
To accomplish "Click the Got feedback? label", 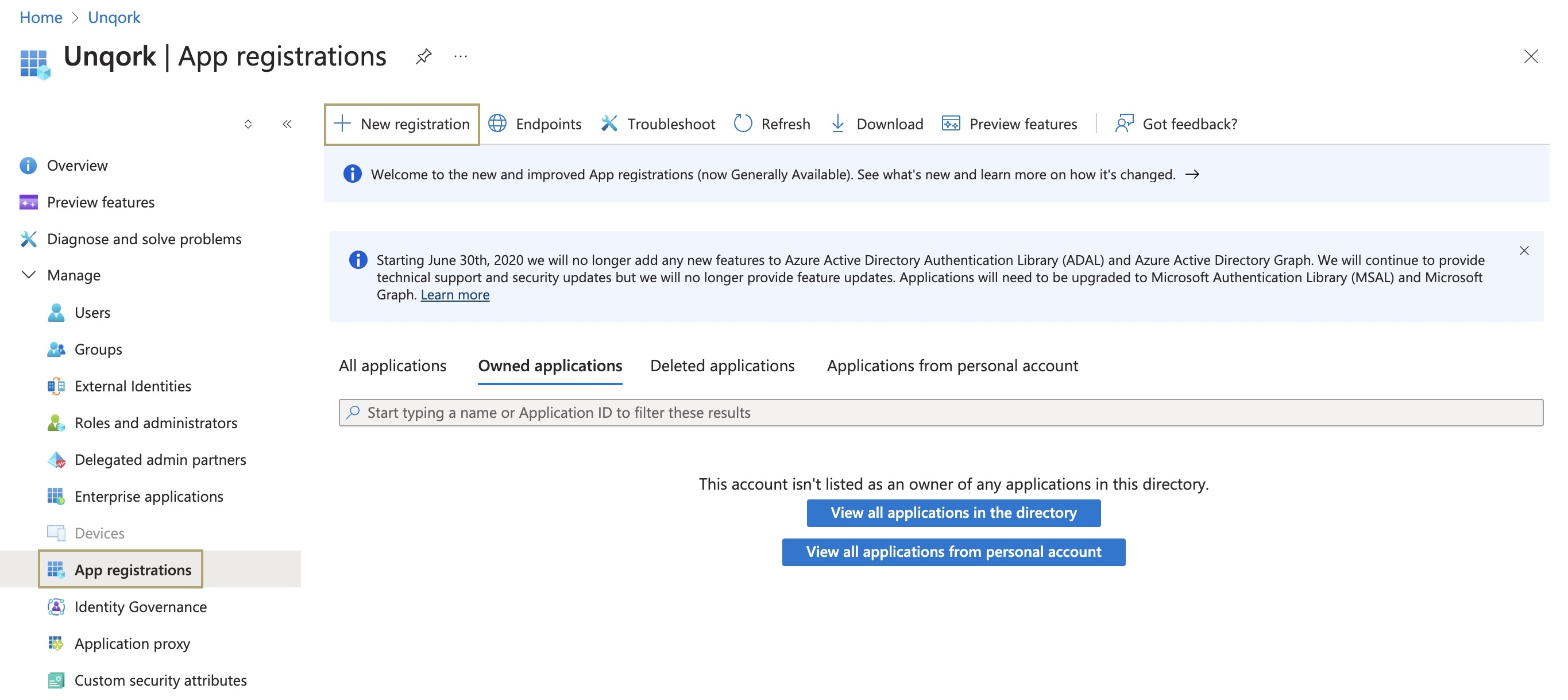I will [1189, 124].
